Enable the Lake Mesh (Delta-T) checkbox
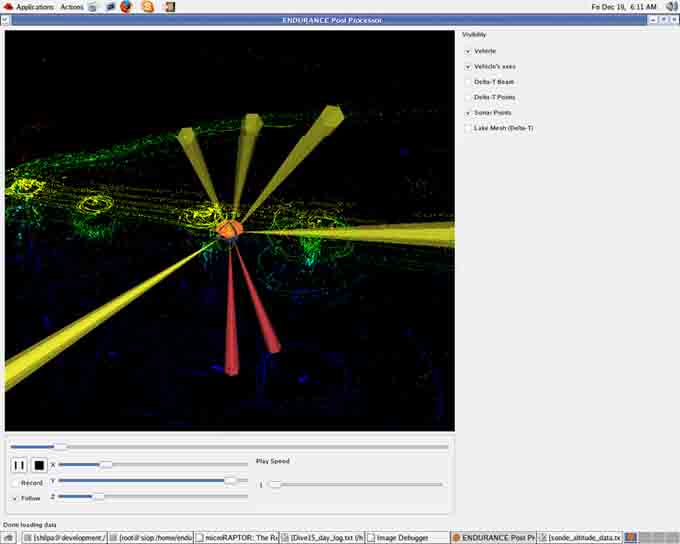The height and width of the screenshot is (544, 680). click(468, 128)
